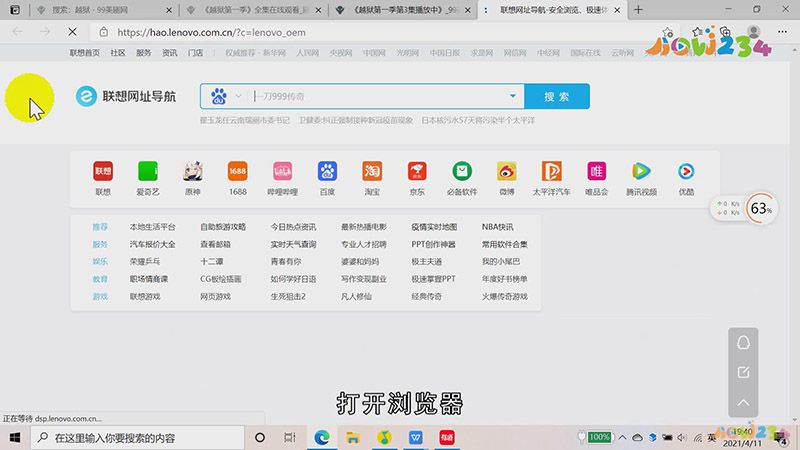The image size is (800, 450).
Task: Open the 淘宝 shortcut icon
Action: pyautogui.click(x=372, y=171)
